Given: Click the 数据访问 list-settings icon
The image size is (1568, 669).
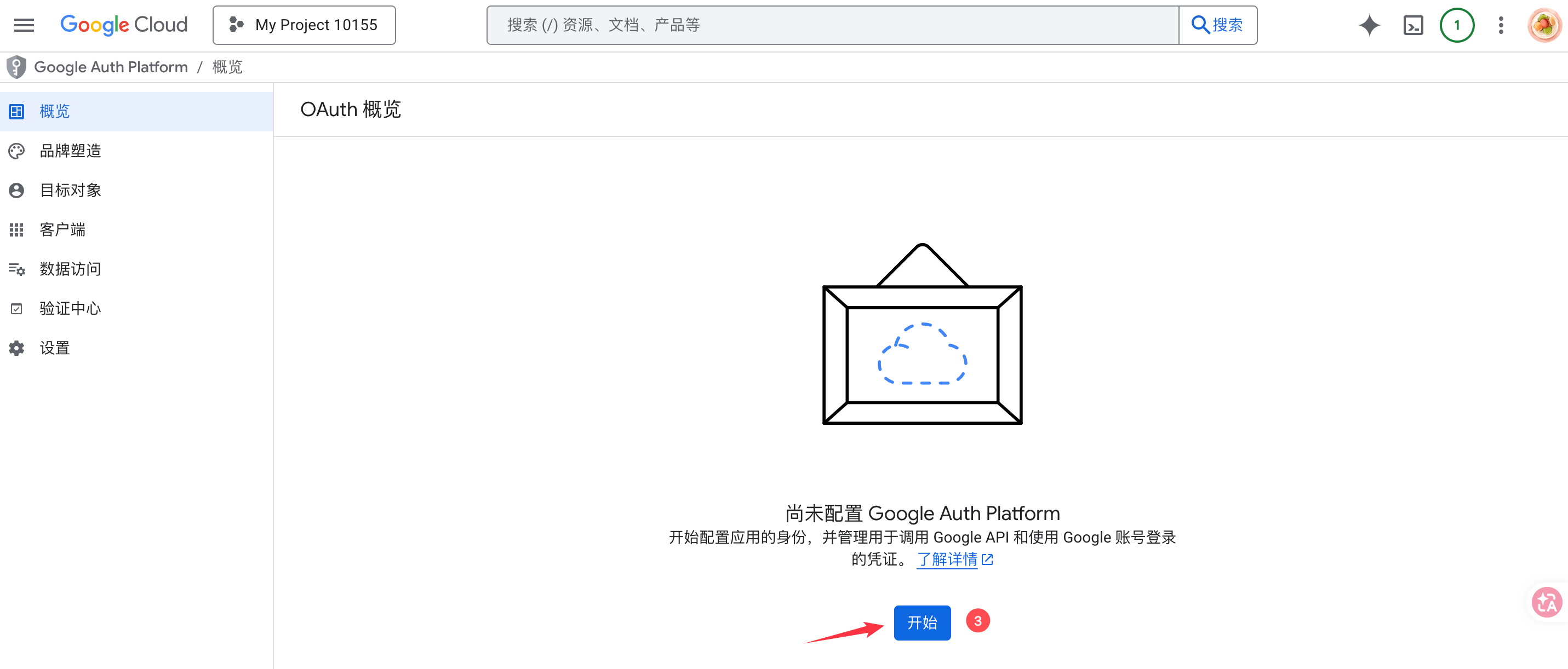Looking at the screenshot, I should (16, 269).
